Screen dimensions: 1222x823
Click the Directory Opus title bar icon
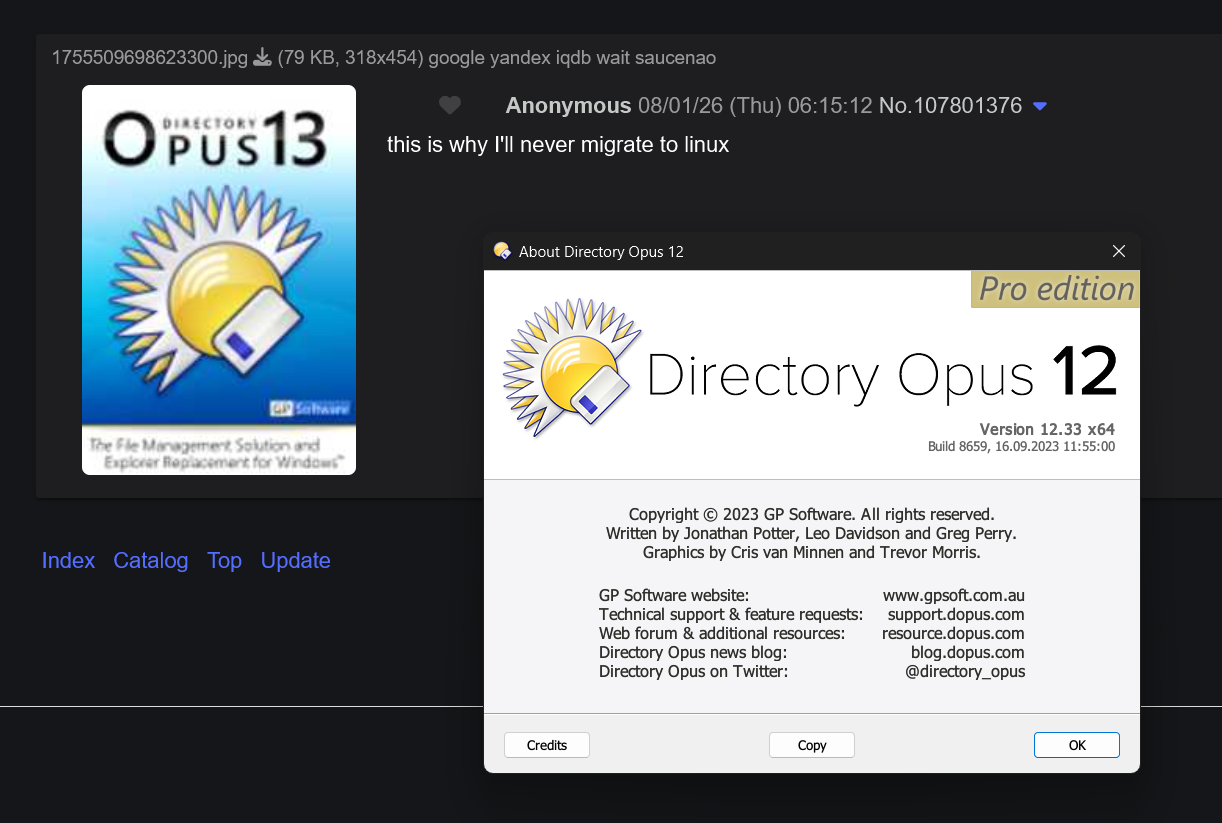pyautogui.click(x=502, y=251)
